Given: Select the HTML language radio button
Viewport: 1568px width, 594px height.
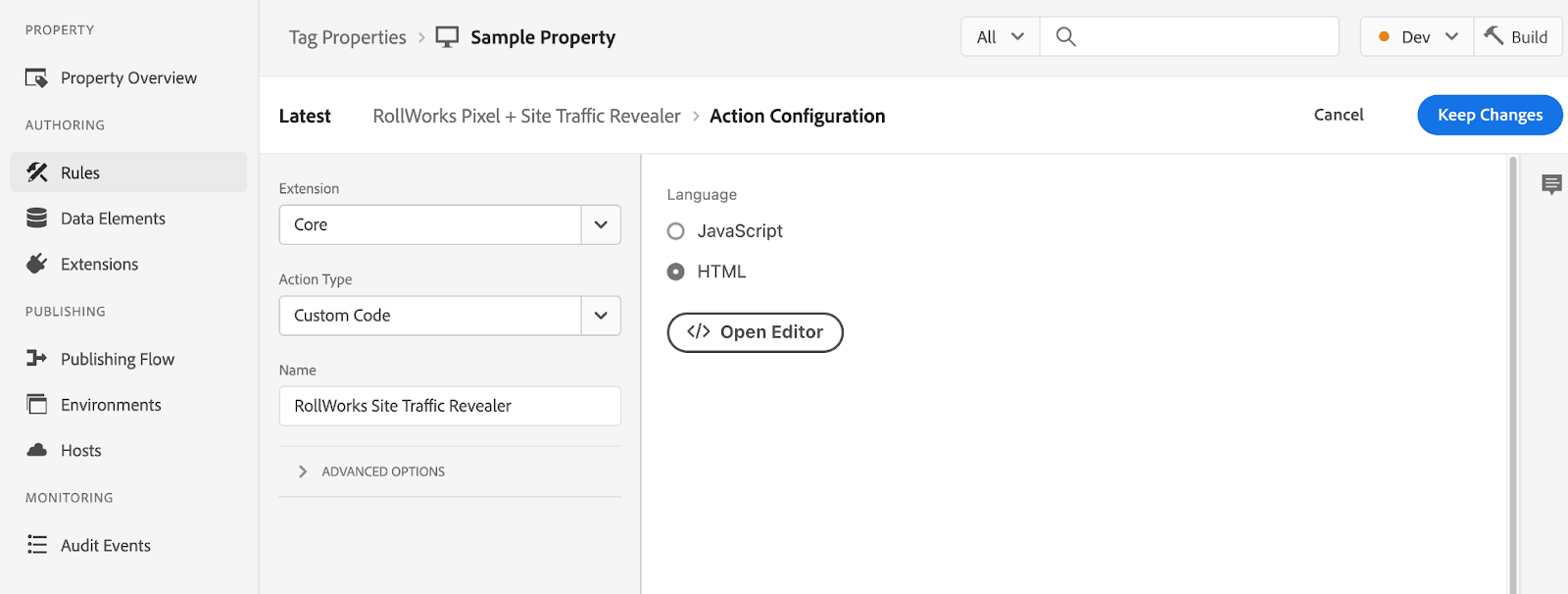Looking at the screenshot, I should [x=675, y=272].
